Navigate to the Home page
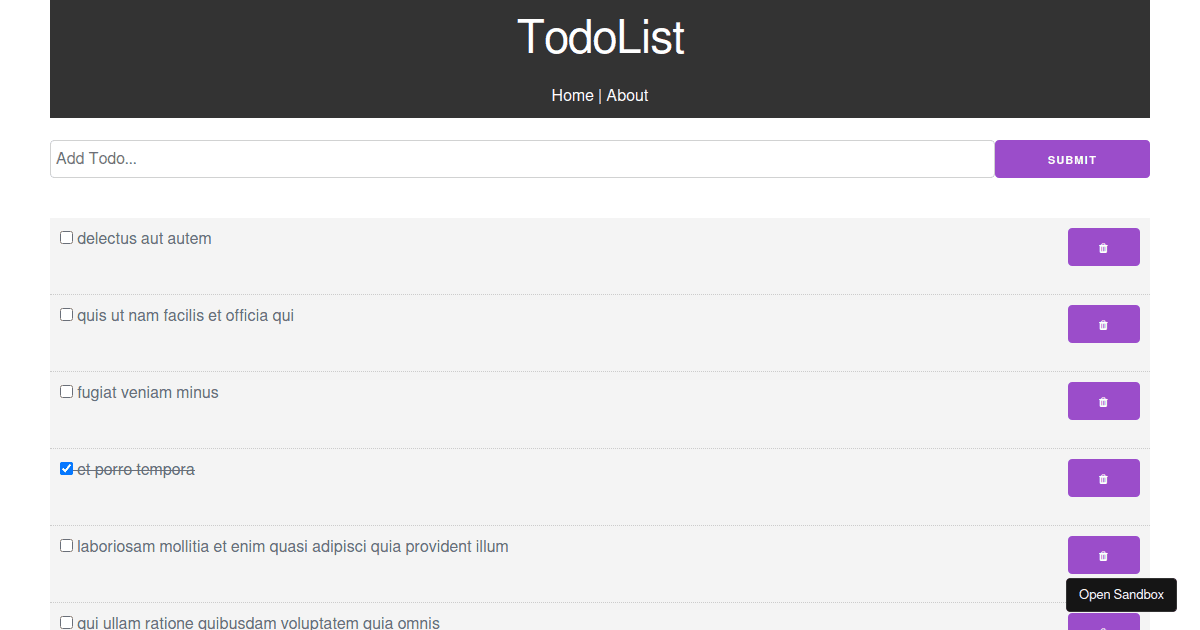 (572, 95)
